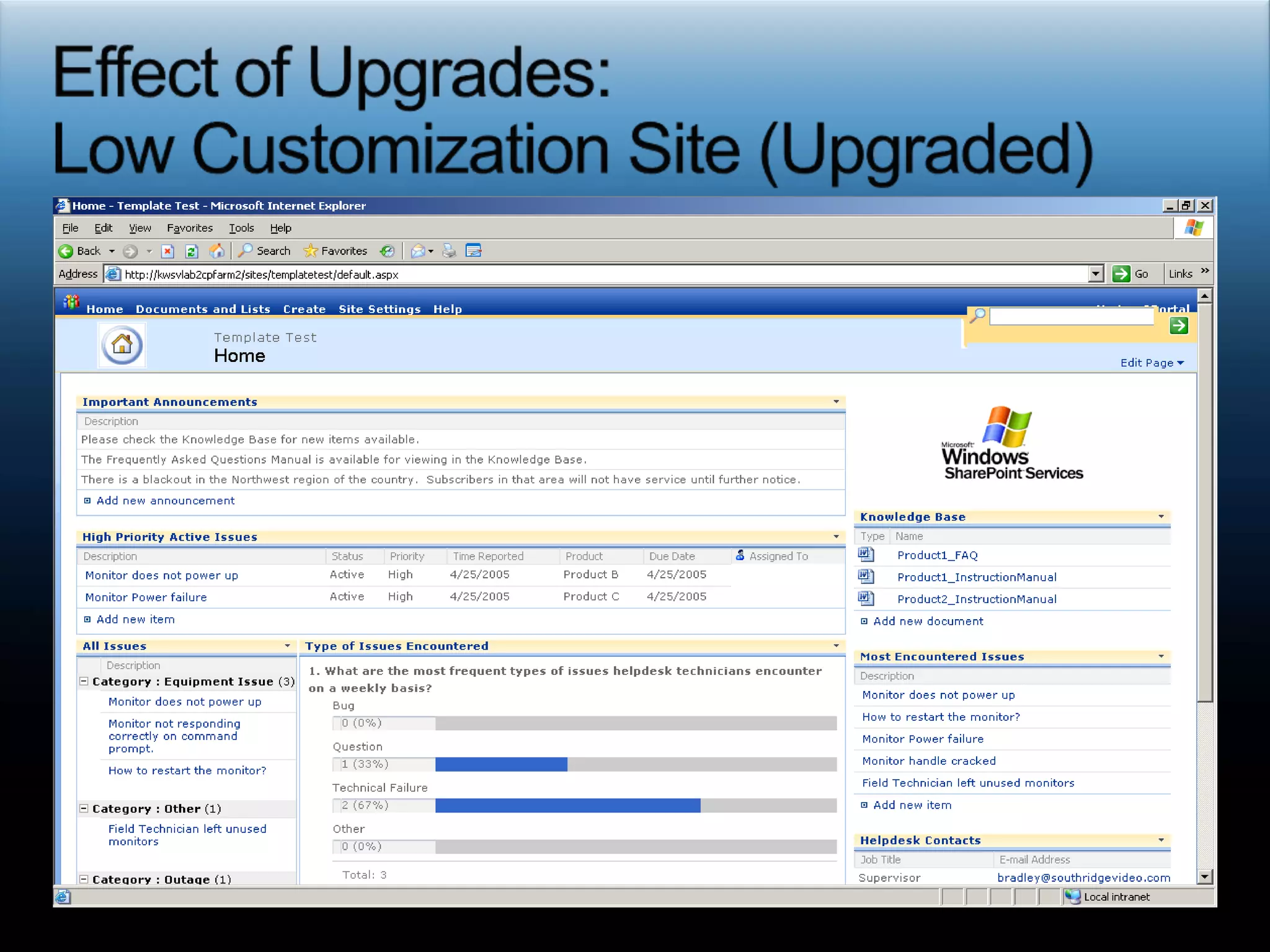Collapse the Category Outage group

(84, 879)
